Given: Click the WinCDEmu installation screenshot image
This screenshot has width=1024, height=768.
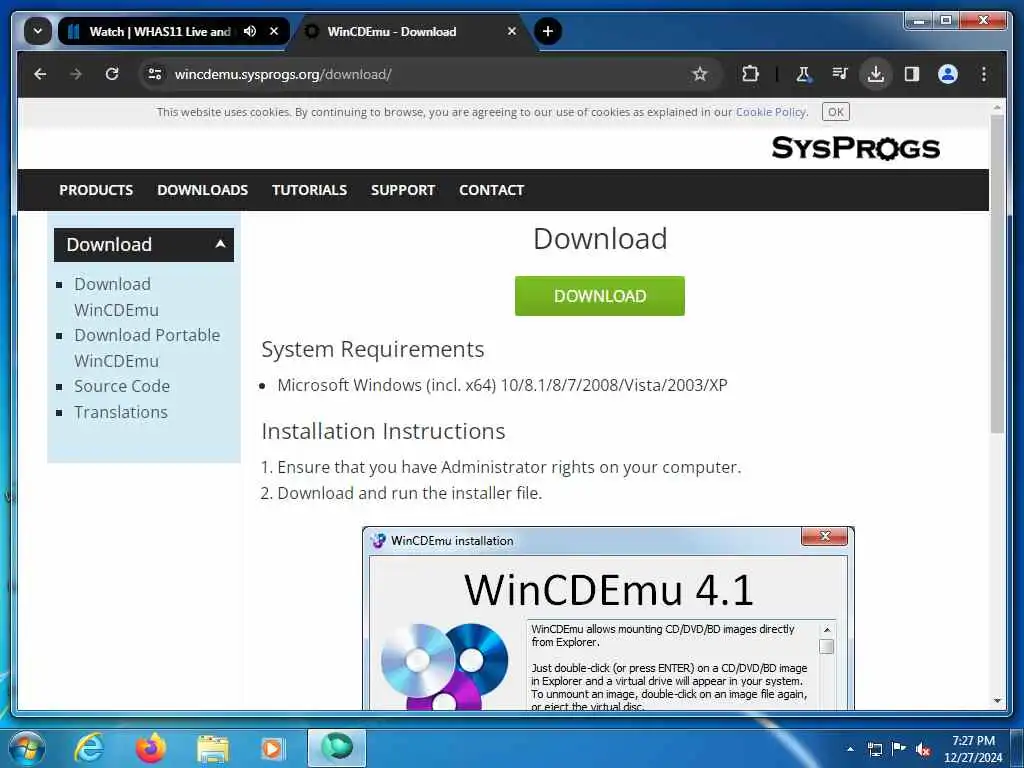Looking at the screenshot, I should (608, 618).
